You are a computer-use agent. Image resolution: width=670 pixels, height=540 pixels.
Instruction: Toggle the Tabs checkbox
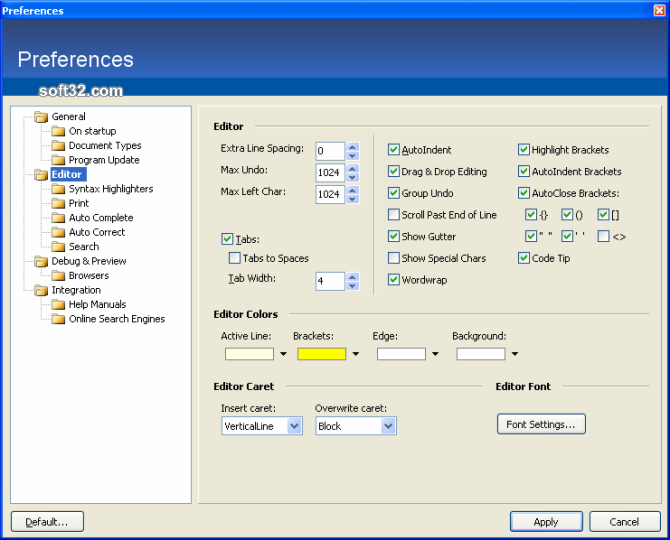click(x=227, y=239)
